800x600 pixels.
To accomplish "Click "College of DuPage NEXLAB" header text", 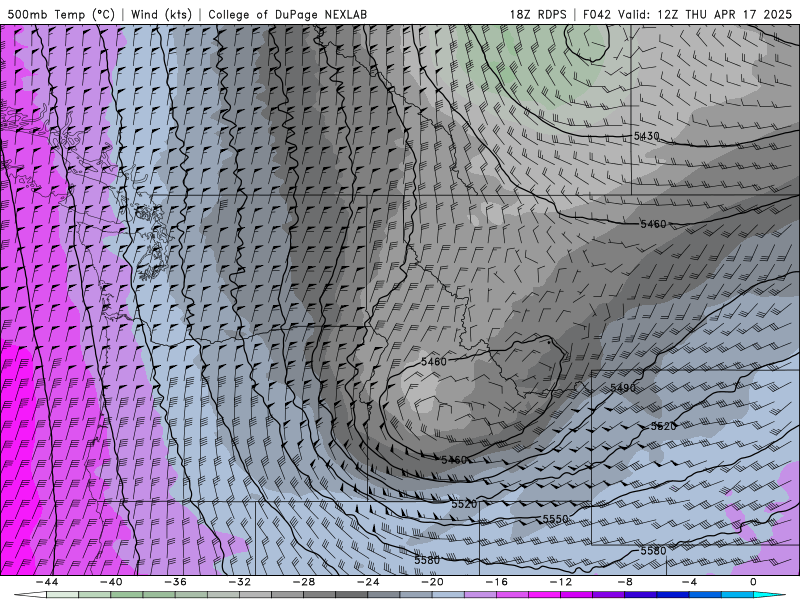I will (x=287, y=14).
